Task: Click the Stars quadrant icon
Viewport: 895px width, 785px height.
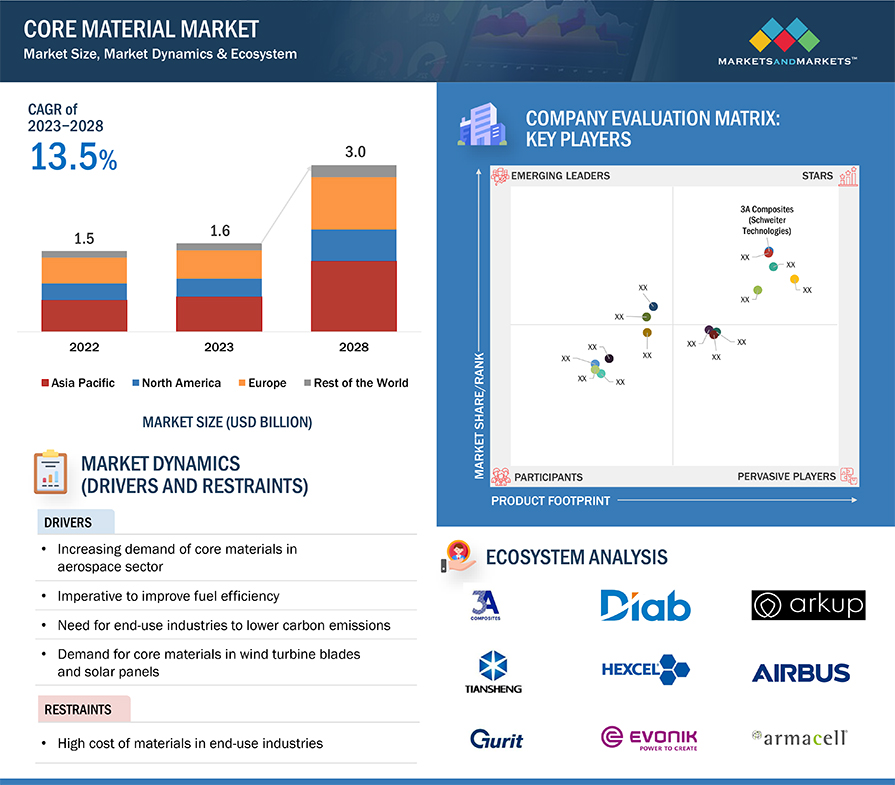Action: tap(848, 177)
